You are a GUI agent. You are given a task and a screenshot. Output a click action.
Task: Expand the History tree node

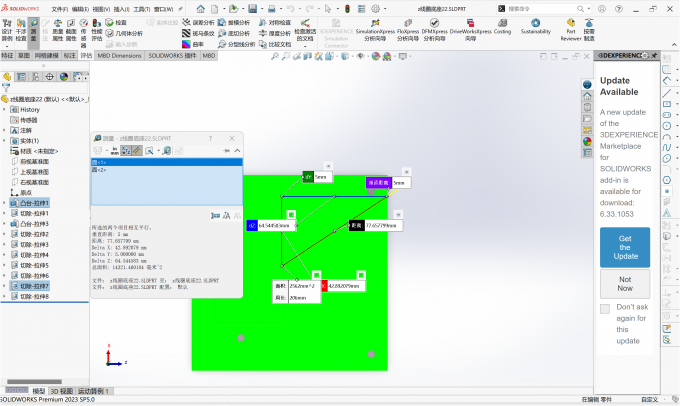pos(4,109)
